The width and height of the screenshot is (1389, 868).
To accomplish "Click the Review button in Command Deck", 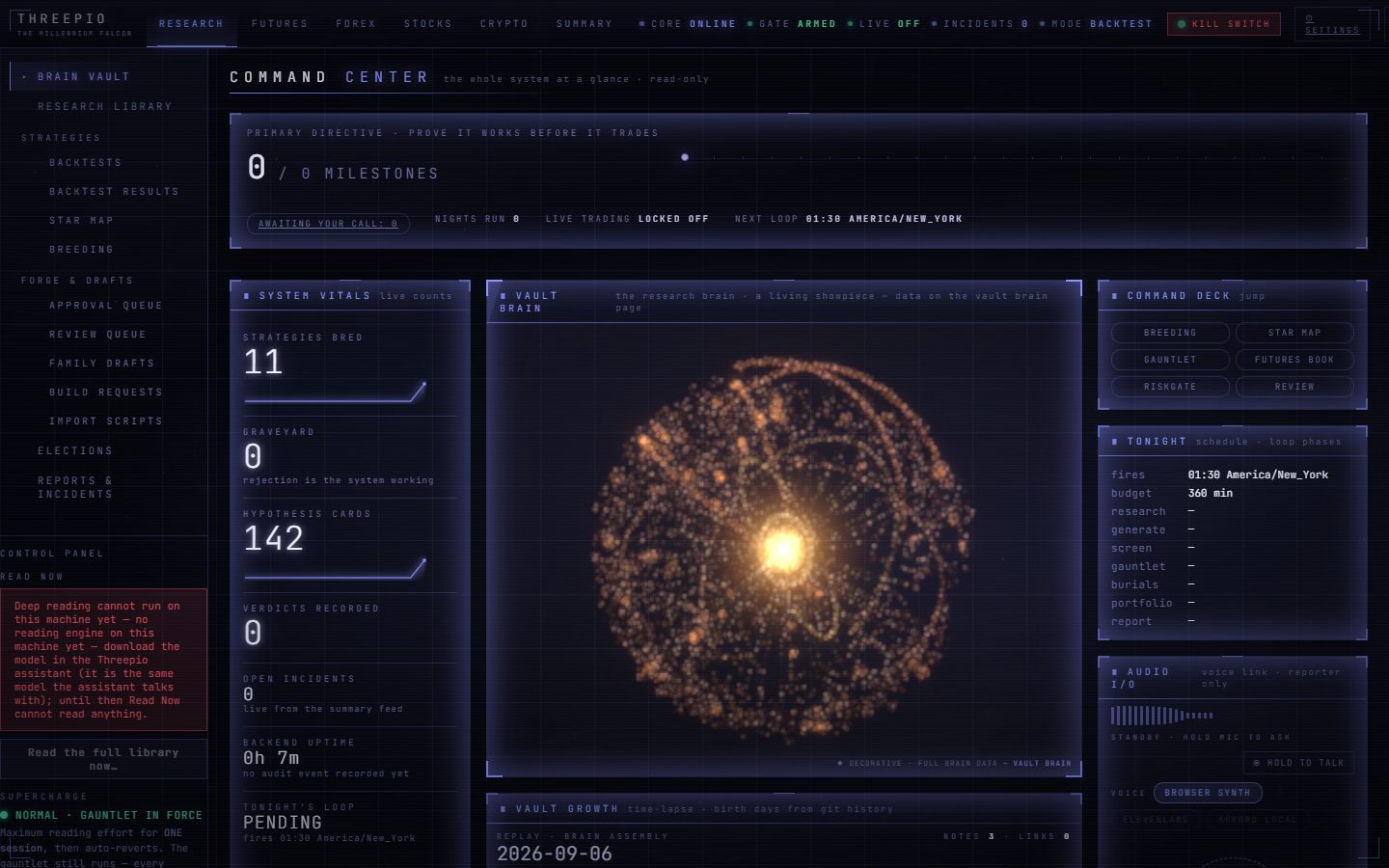I will click(x=1294, y=387).
